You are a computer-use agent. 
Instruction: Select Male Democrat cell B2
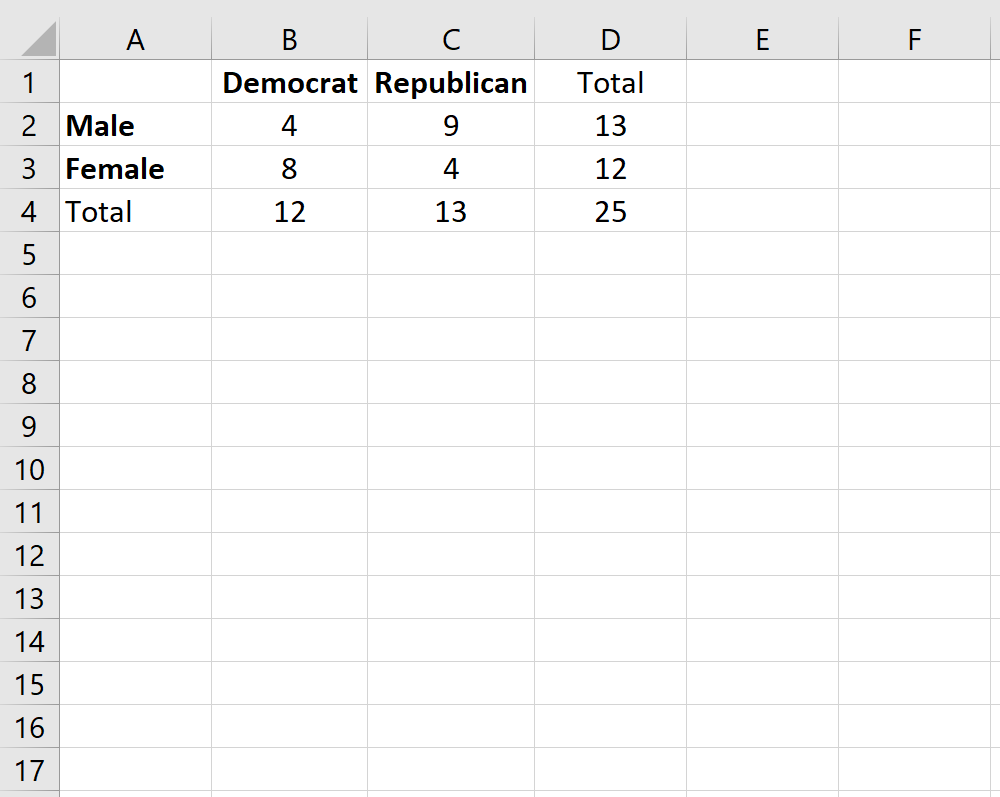pos(289,126)
